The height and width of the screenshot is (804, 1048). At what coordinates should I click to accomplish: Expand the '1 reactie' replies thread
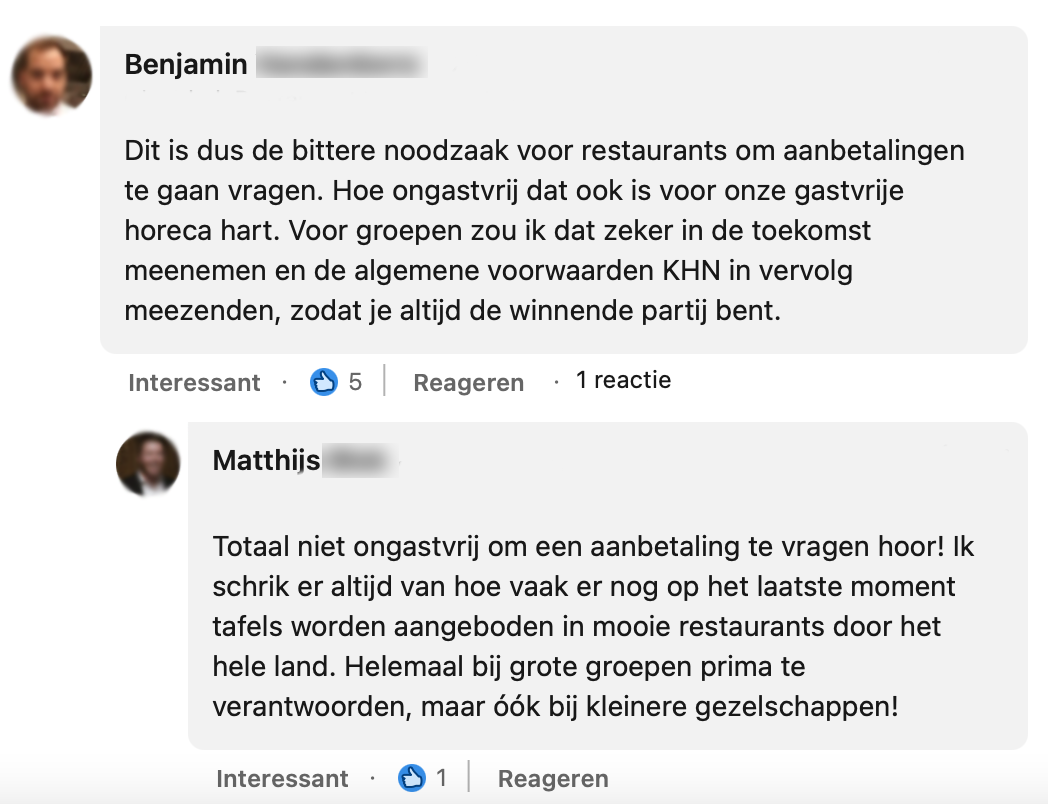click(x=623, y=380)
